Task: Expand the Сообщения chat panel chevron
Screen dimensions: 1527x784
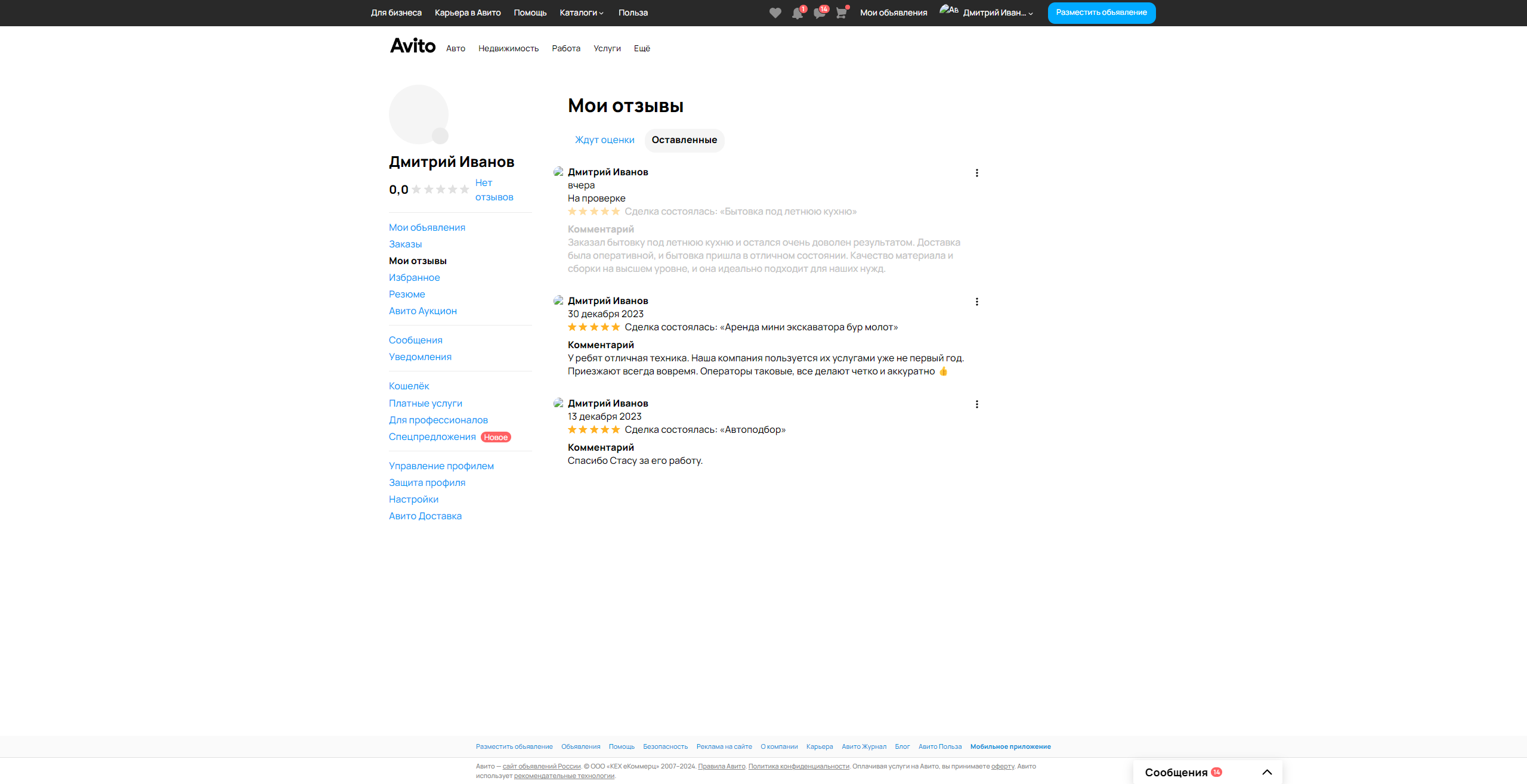Action: click(x=1267, y=772)
